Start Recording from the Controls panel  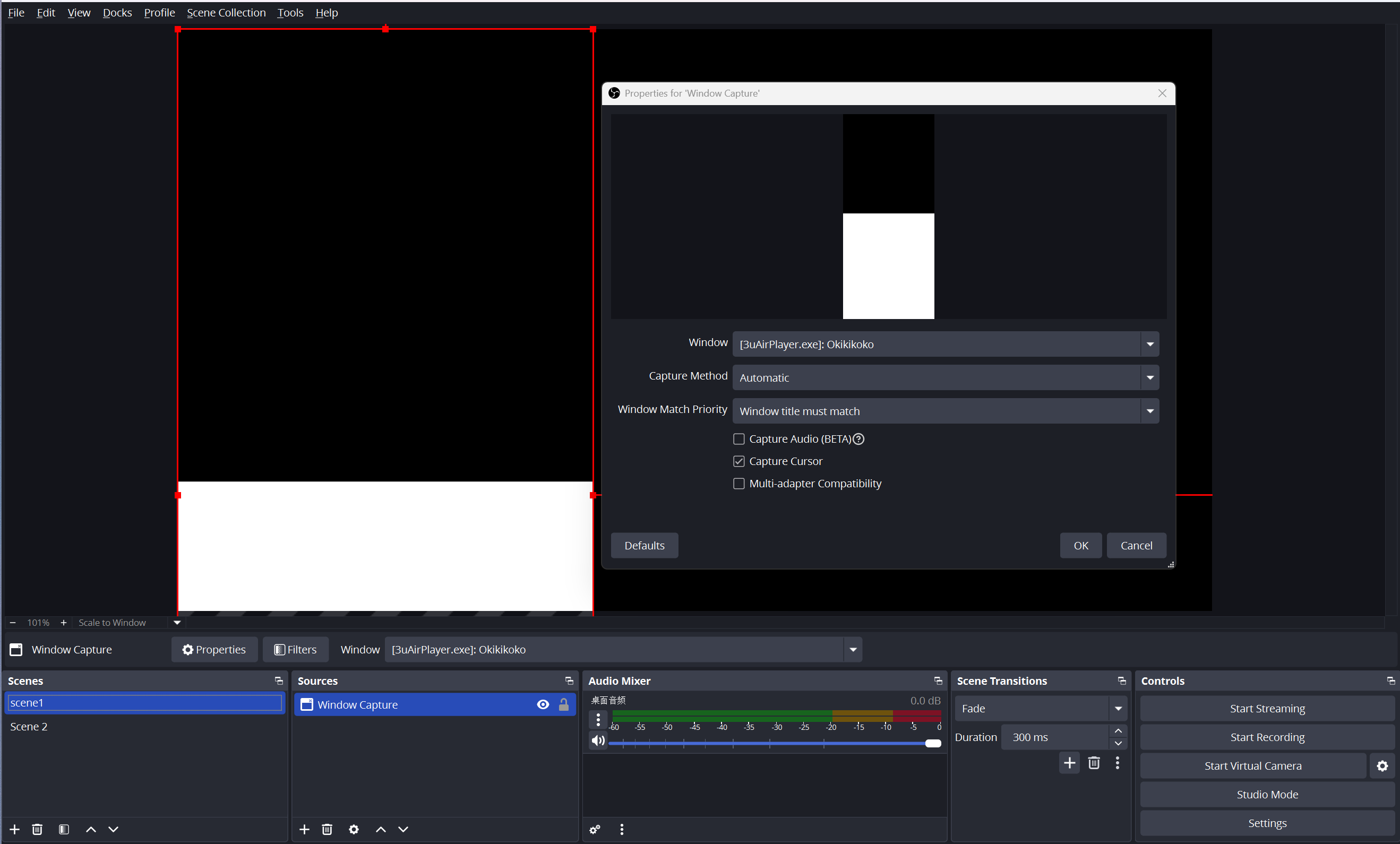pyautogui.click(x=1267, y=737)
